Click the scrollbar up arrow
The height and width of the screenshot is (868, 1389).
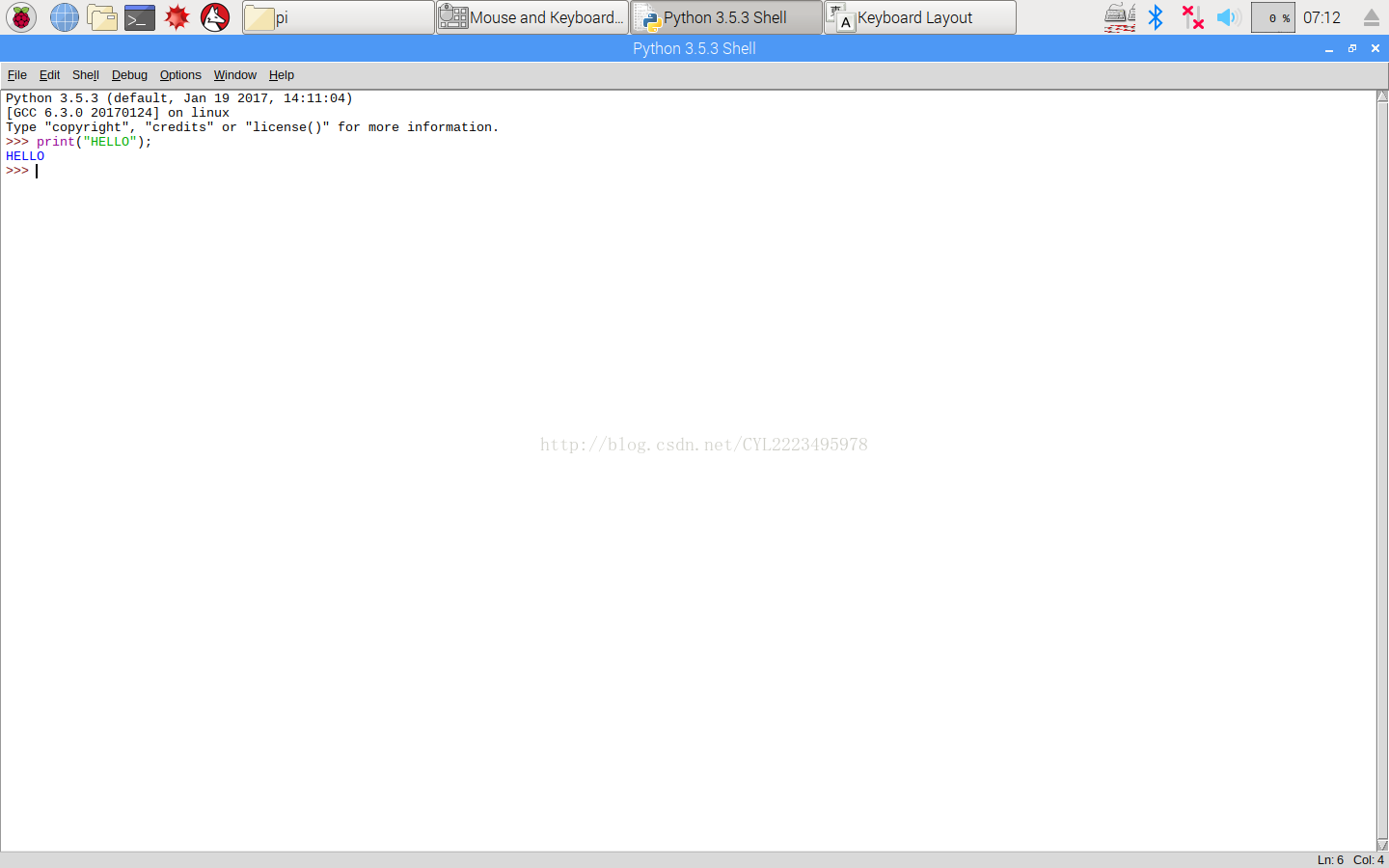tap(1382, 96)
